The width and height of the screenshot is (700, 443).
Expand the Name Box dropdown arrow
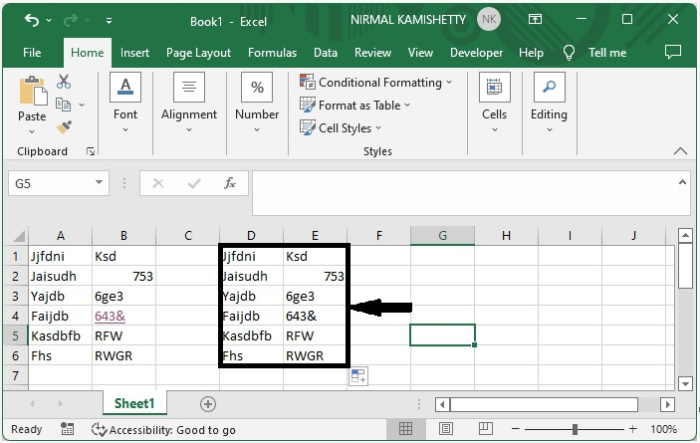99,183
